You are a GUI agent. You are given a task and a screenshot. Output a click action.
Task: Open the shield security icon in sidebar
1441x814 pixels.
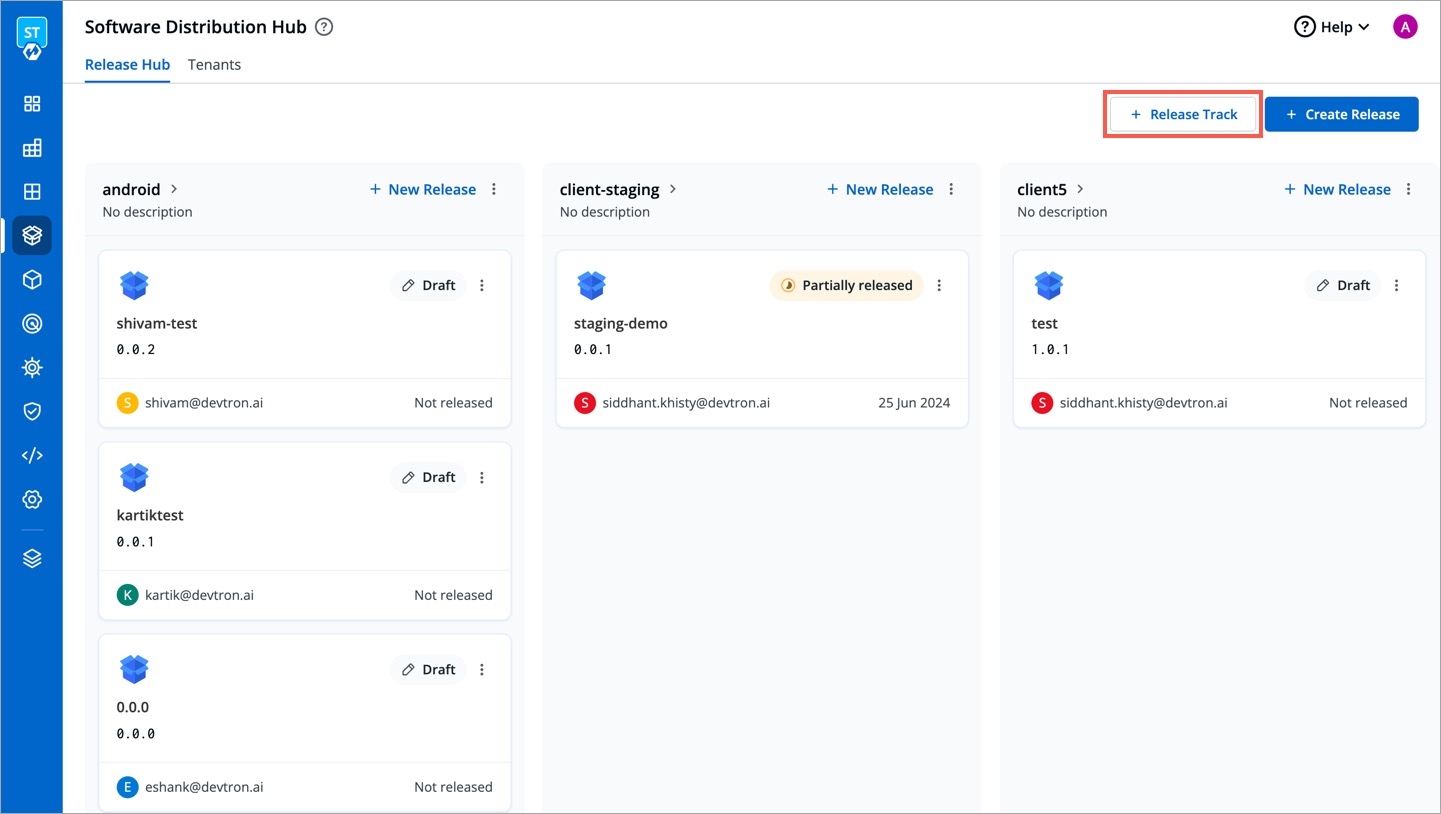pos(32,412)
